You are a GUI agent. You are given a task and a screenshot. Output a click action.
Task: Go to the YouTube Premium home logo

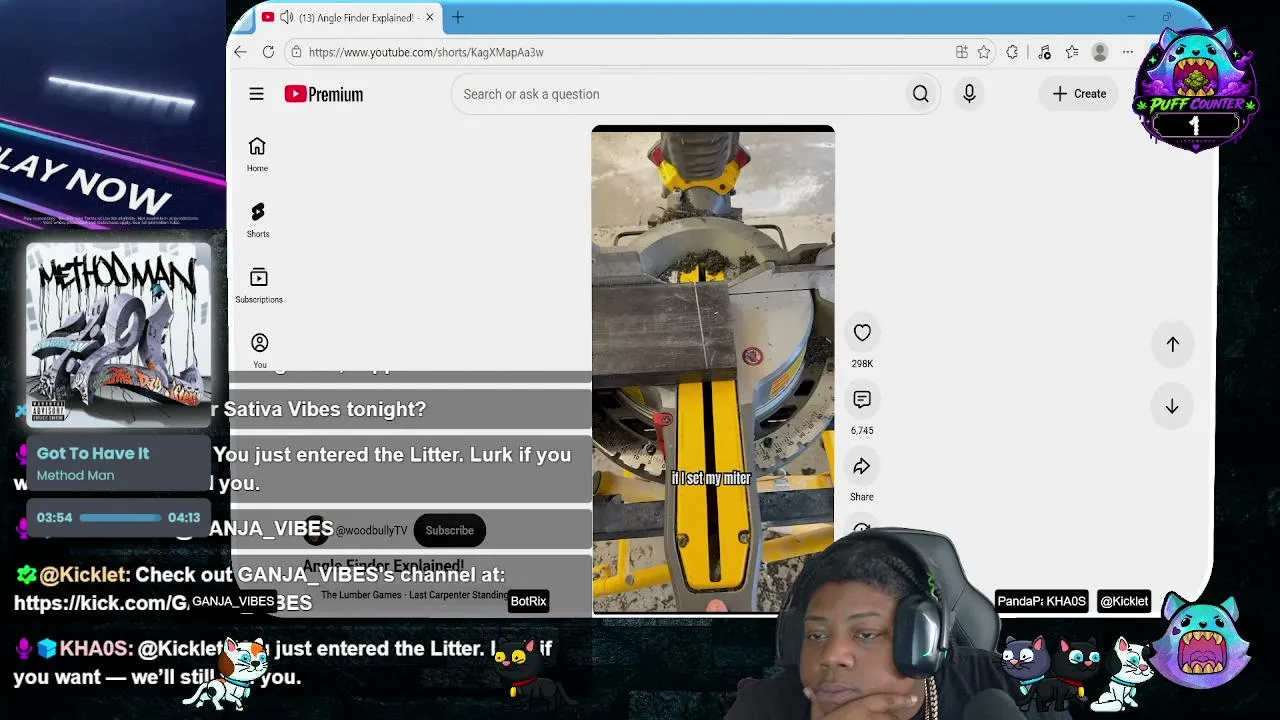coord(323,94)
